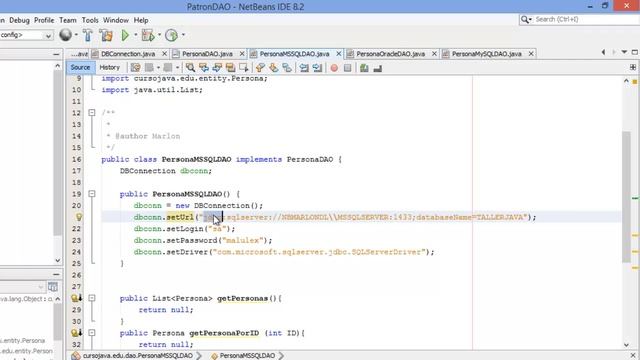Click Shift Line Right icon
This screenshot has height=360, width=640.
(317, 68)
